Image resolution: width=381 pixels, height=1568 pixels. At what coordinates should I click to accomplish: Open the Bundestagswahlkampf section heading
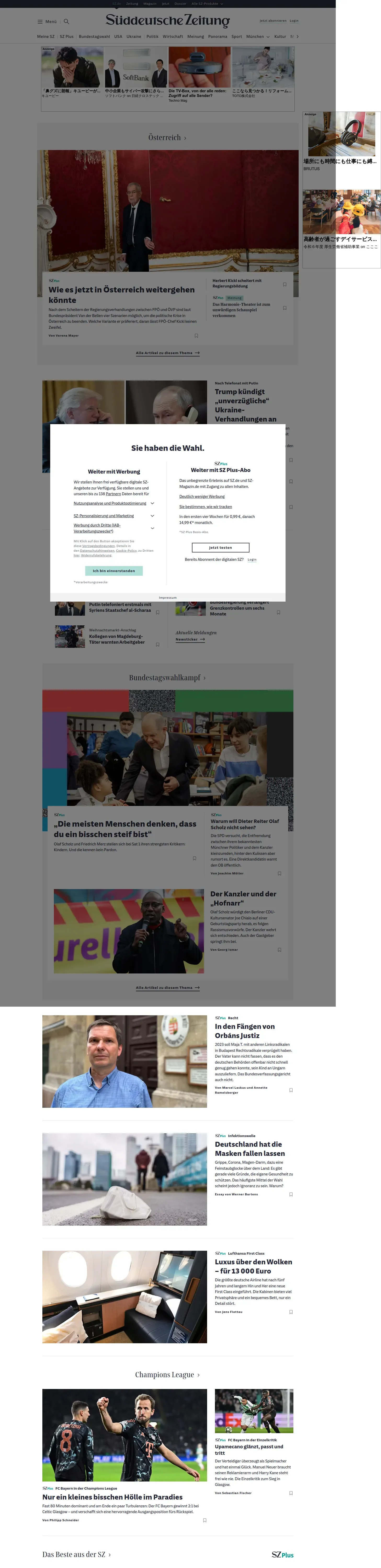167,677
